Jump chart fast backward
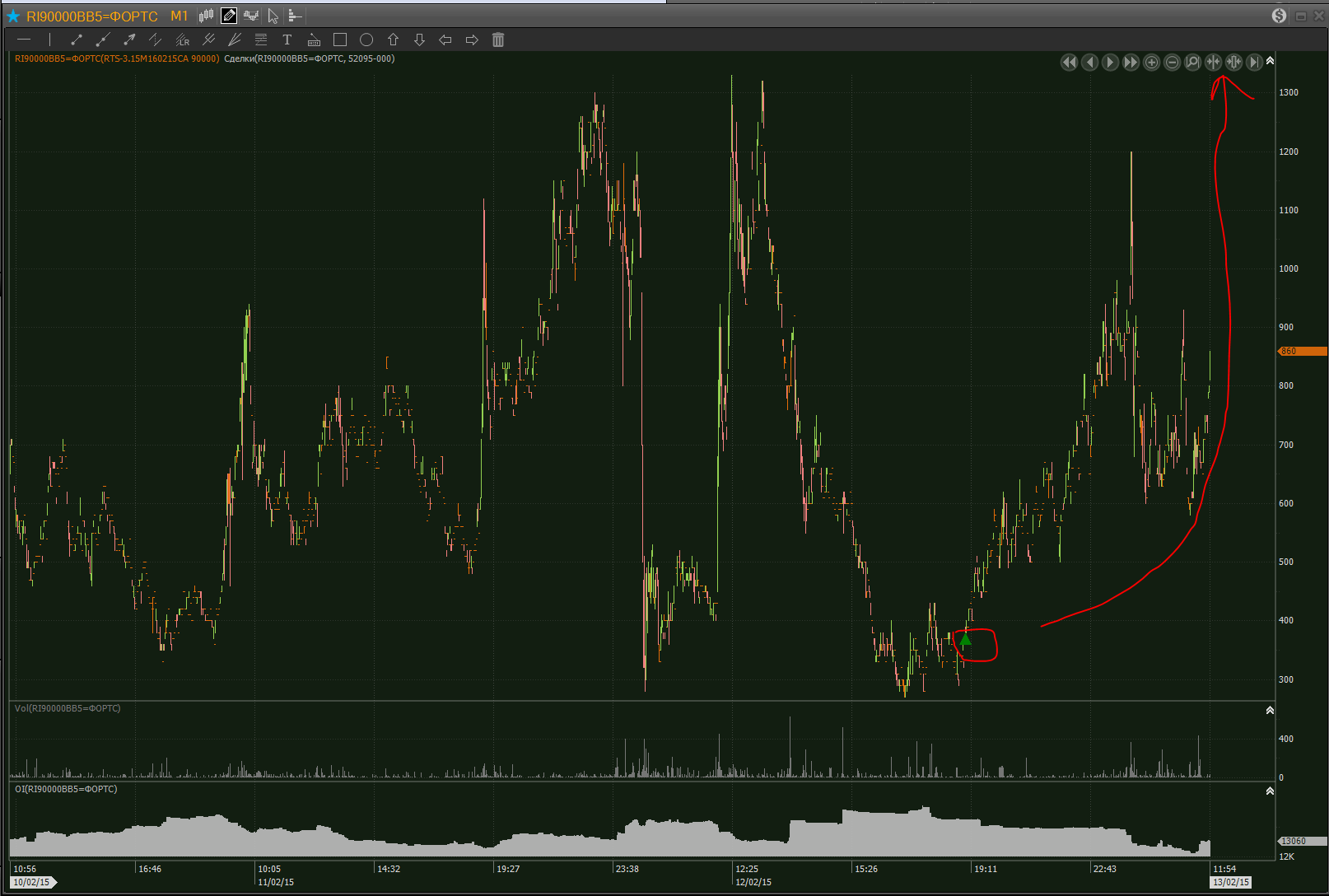 [x=1069, y=63]
